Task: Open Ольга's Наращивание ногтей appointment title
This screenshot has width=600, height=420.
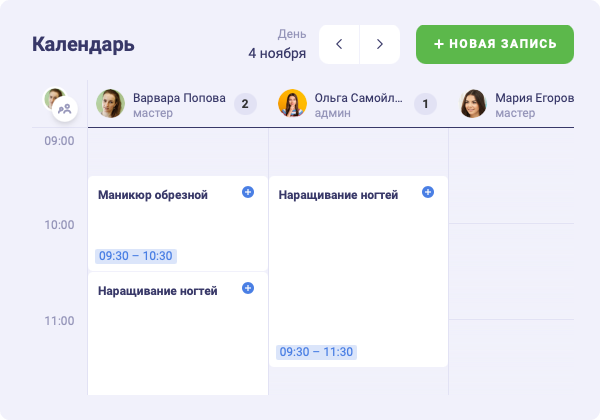Action: coord(338,195)
